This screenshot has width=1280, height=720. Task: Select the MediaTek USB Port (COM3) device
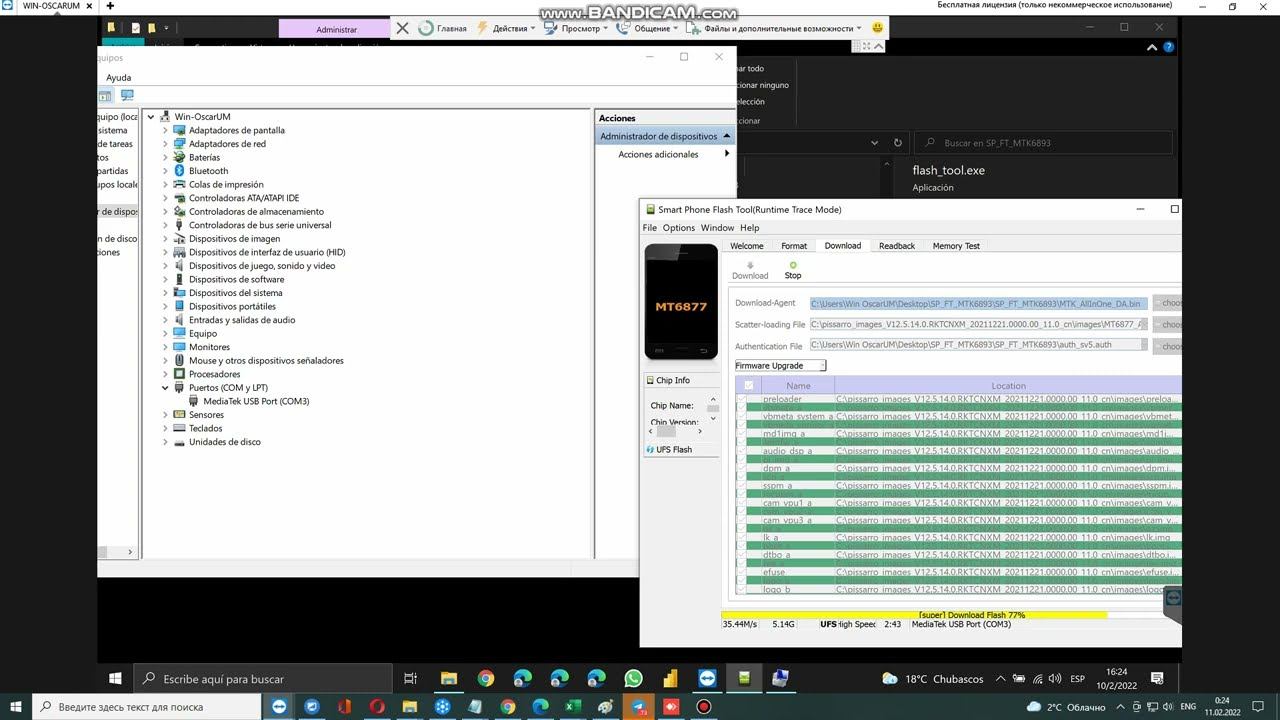(256, 401)
